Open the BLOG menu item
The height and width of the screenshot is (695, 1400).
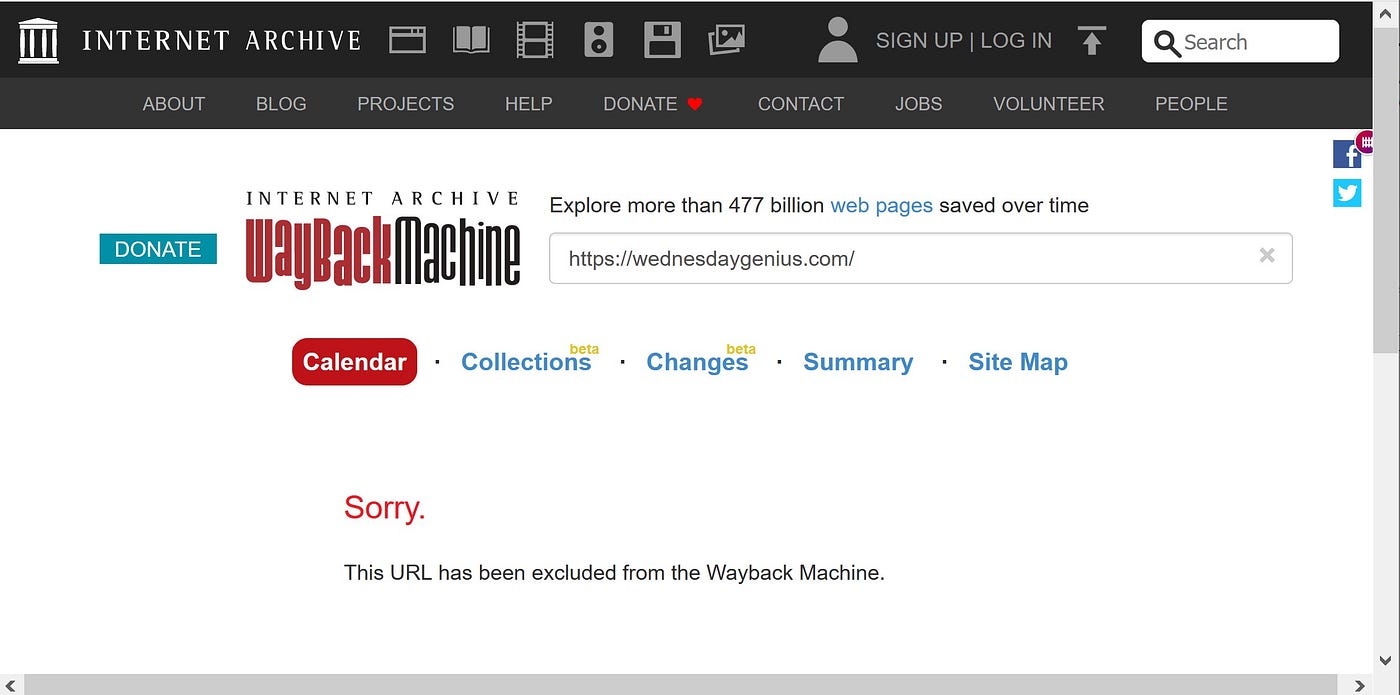281,104
